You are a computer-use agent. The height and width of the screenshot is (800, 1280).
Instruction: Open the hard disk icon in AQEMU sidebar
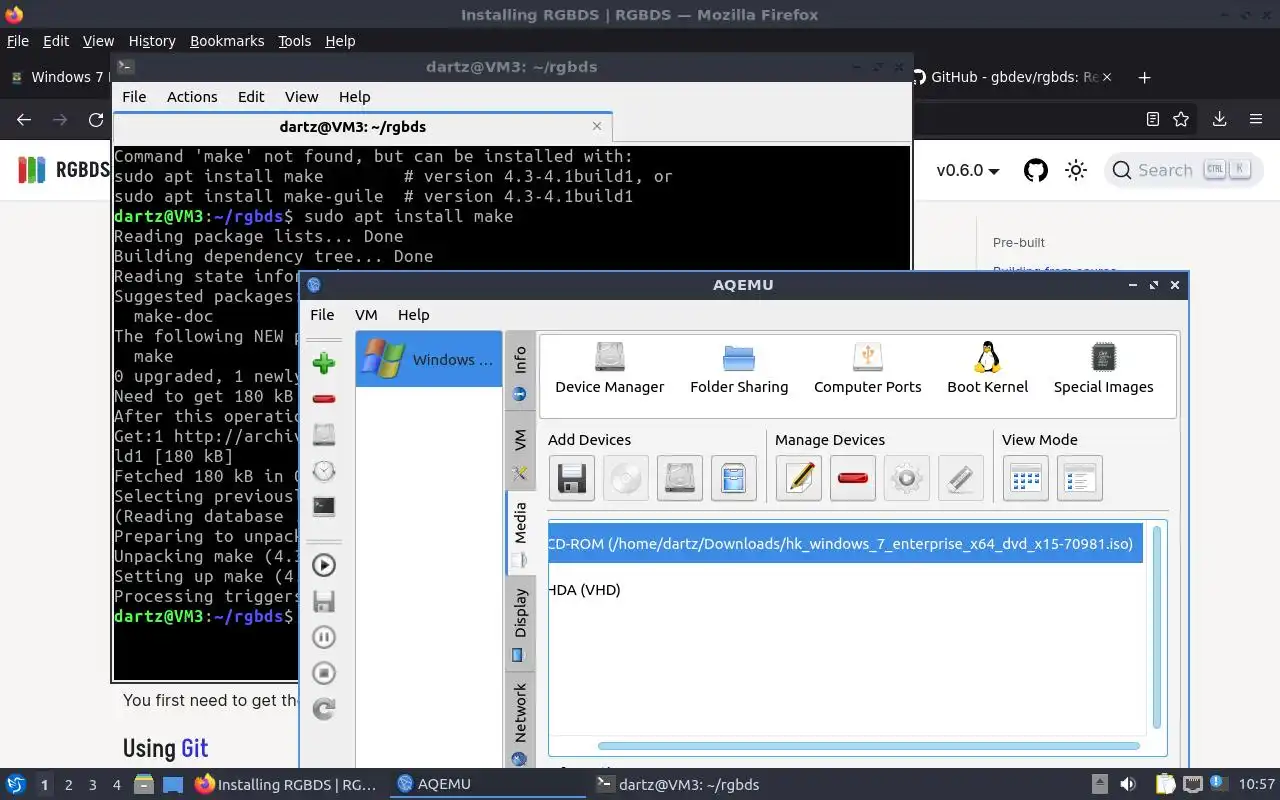pyautogui.click(x=323, y=435)
